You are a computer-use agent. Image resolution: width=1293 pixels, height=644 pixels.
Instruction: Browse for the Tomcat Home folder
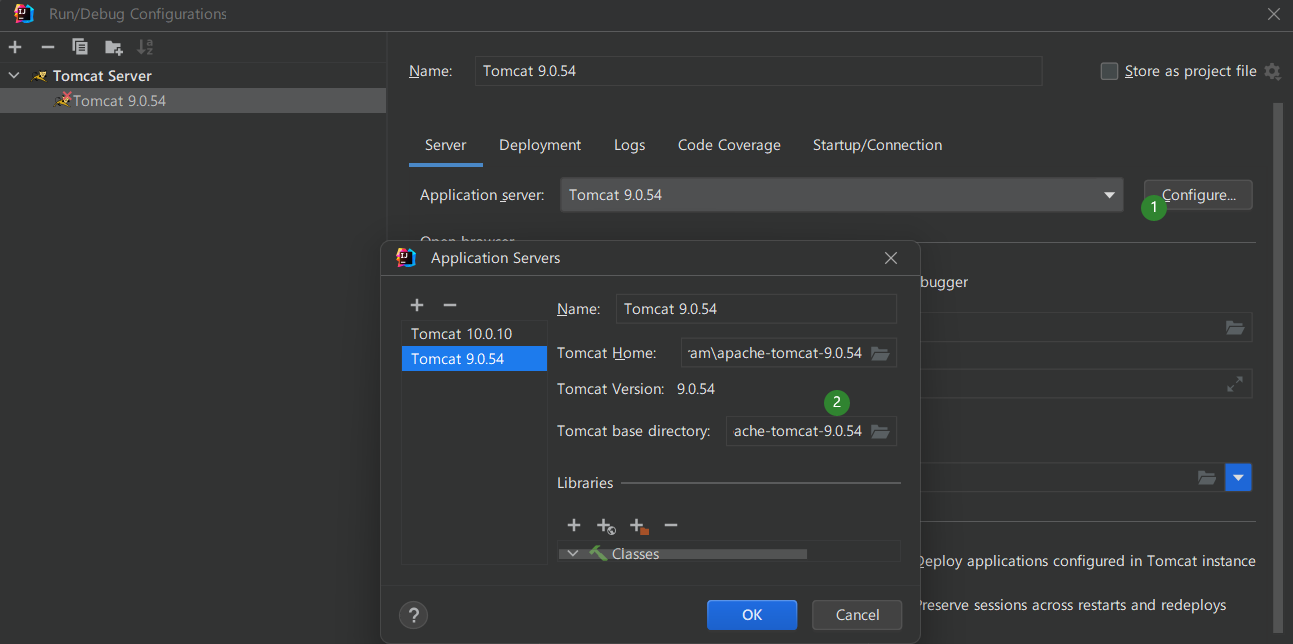(x=880, y=353)
